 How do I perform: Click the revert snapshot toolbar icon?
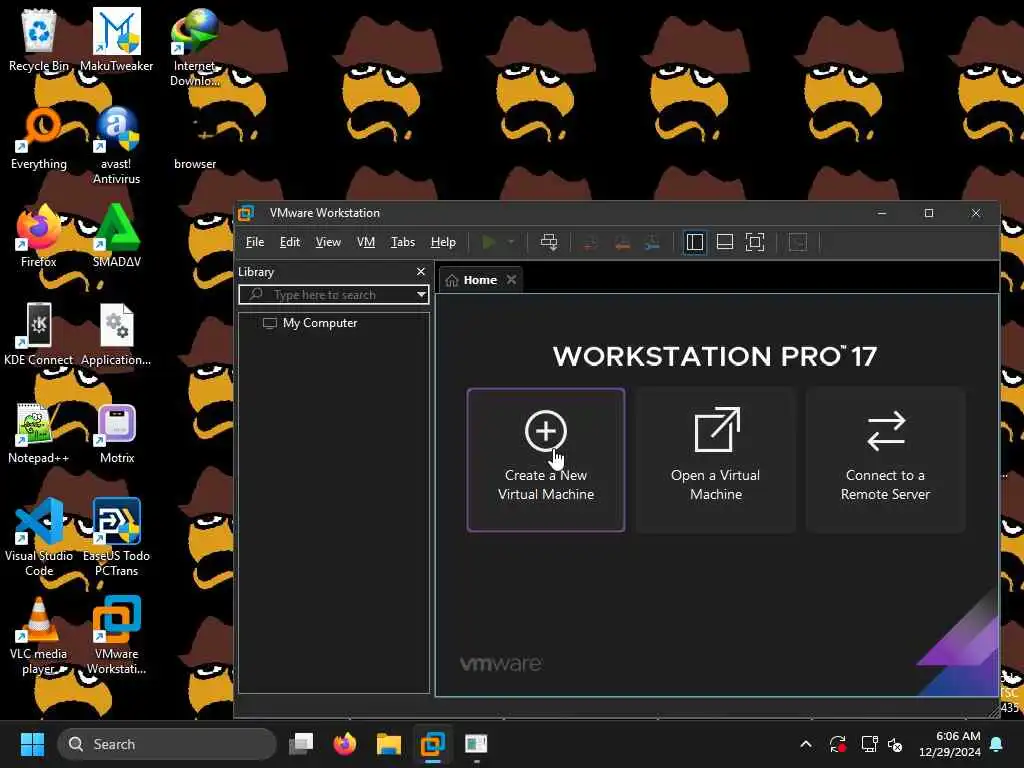[x=622, y=242]
